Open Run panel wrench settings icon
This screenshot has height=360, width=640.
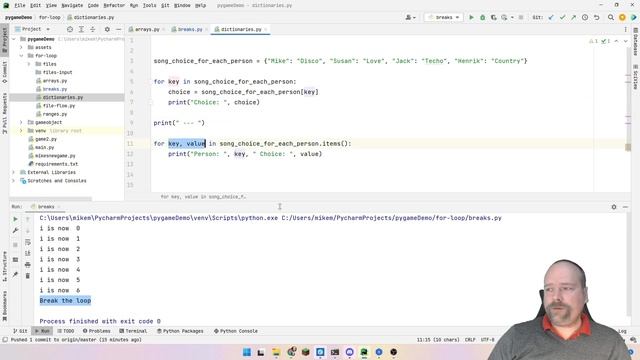tap(16, 231)
